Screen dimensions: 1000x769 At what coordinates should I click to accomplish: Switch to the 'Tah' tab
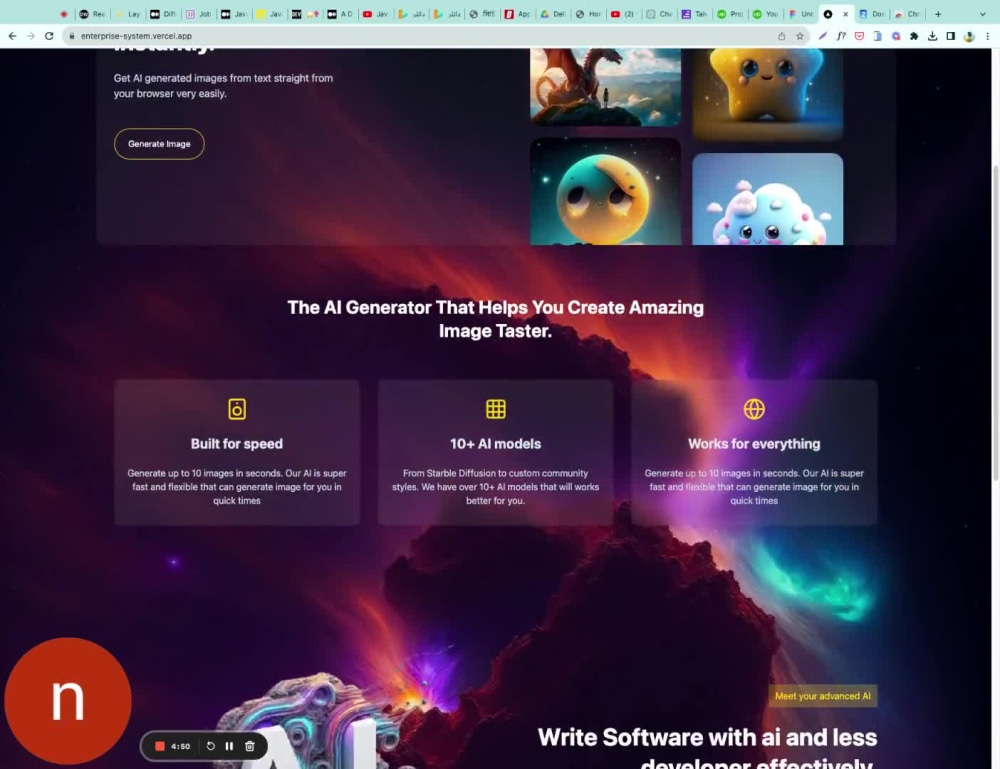(x=695, y=14)
